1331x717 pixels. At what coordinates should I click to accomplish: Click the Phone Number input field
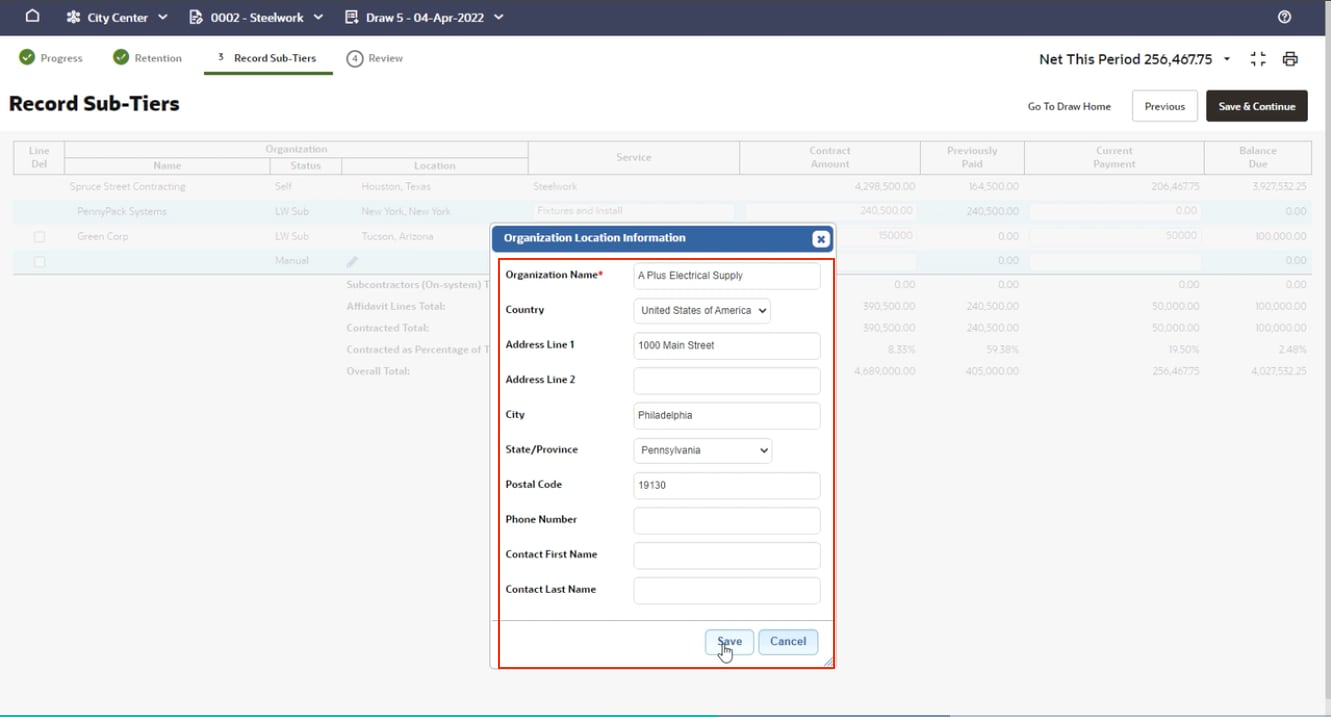[x=726, y=521]
